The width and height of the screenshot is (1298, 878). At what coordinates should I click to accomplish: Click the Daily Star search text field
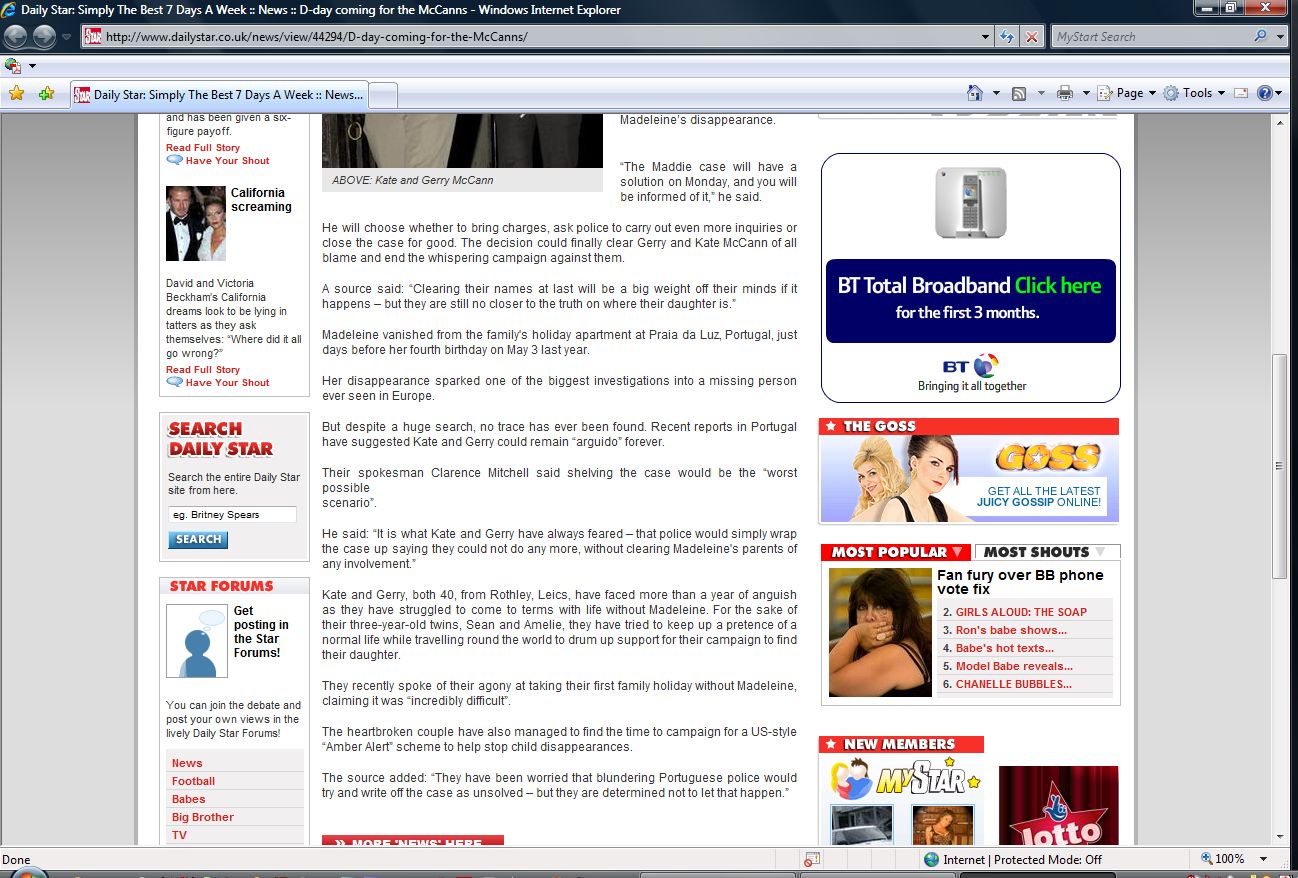pos(232,515)
